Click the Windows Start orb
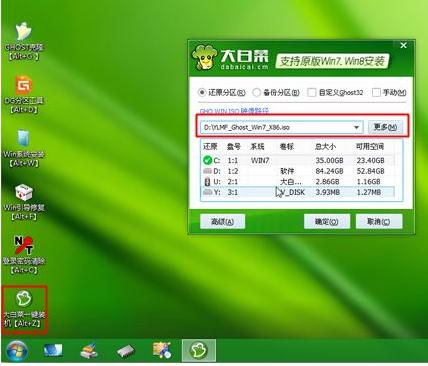 tap(17, 351)
